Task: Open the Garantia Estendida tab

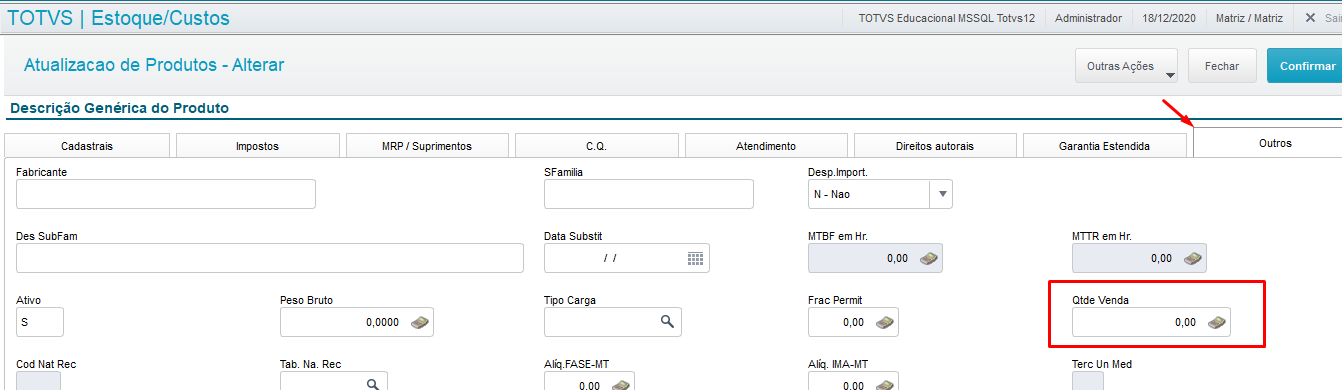Action: [x=1104, y=146]
